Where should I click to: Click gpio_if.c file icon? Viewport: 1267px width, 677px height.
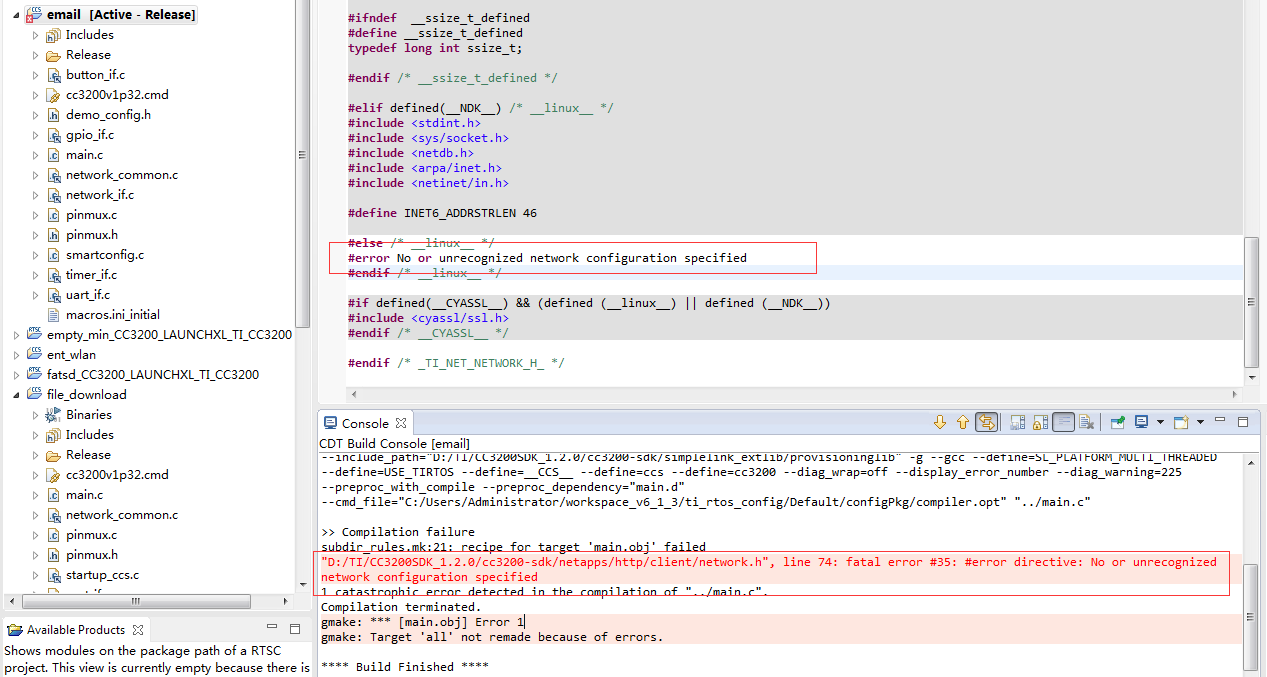point(53,135)
